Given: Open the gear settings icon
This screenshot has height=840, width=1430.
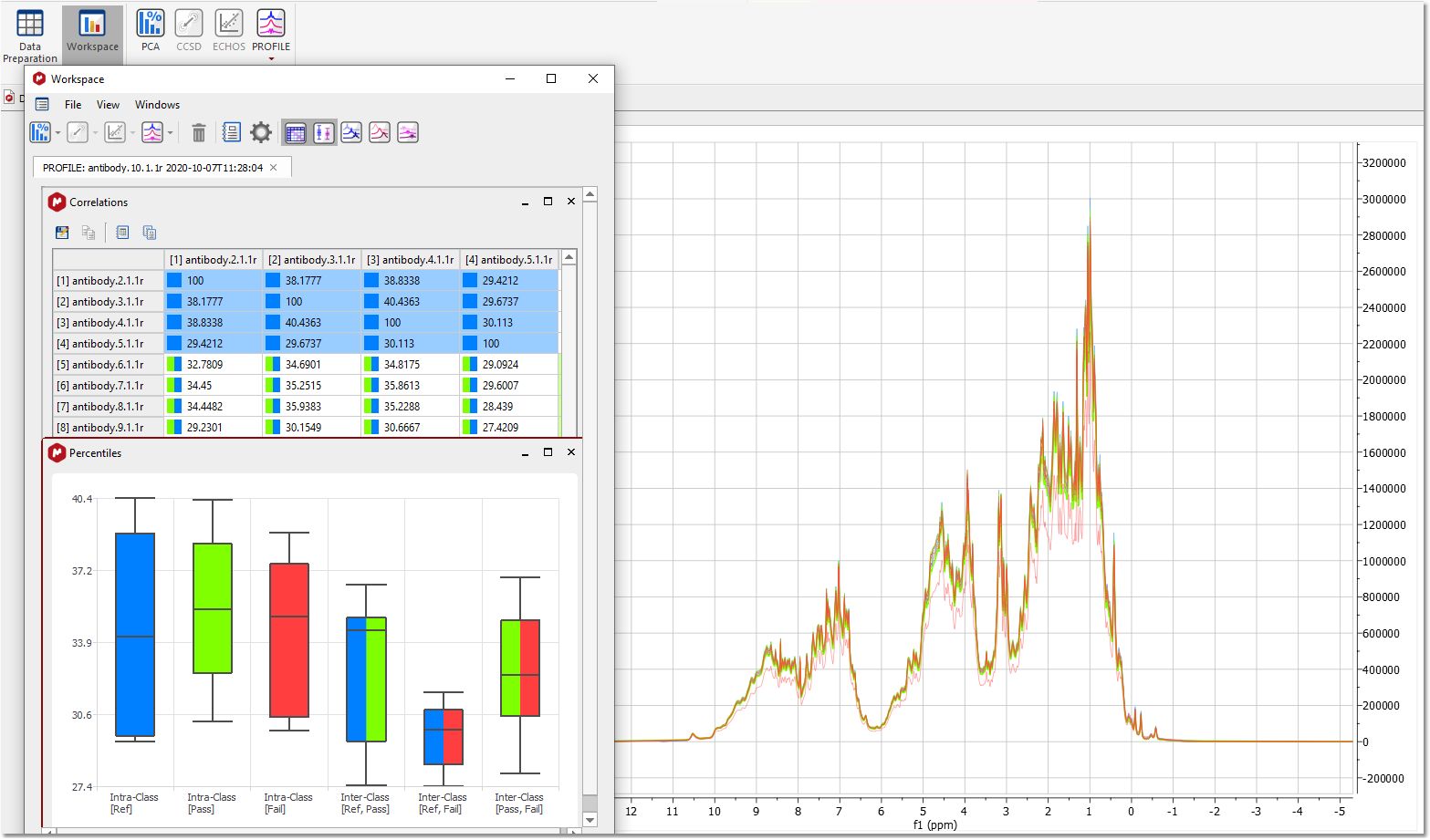Looking at the screenshot, I should 261,133.
